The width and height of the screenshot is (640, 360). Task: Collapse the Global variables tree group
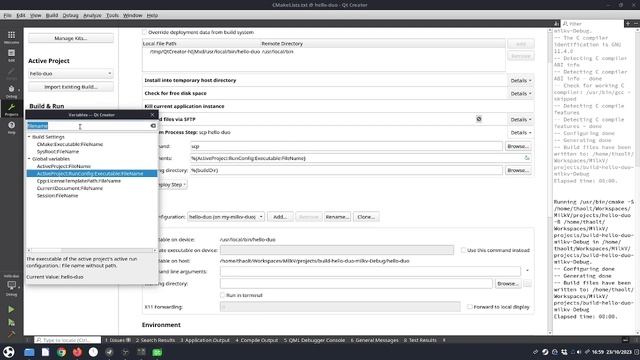[x=29, y=158]
